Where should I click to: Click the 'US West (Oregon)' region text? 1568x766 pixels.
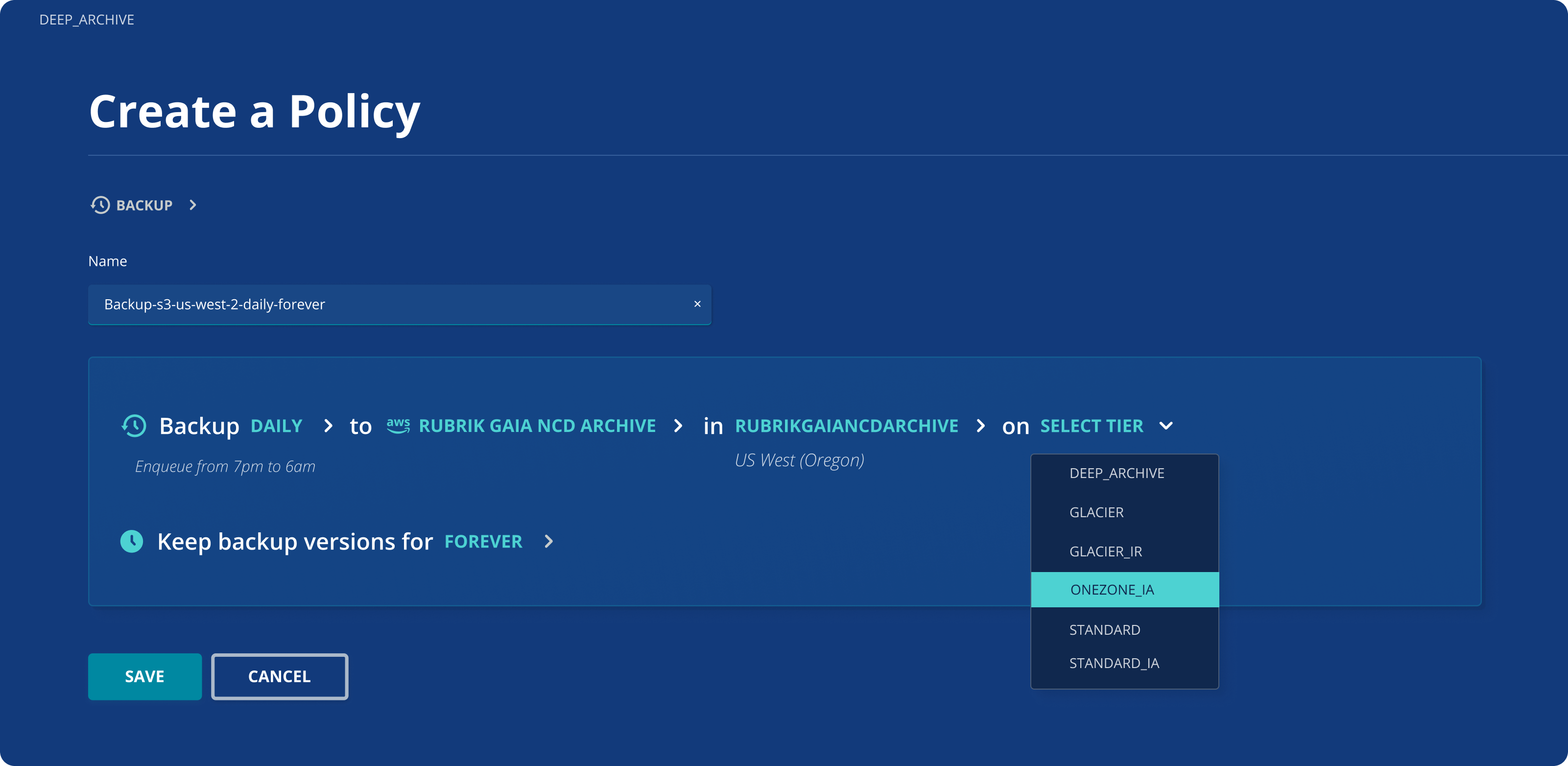click(x=799, y=460)
